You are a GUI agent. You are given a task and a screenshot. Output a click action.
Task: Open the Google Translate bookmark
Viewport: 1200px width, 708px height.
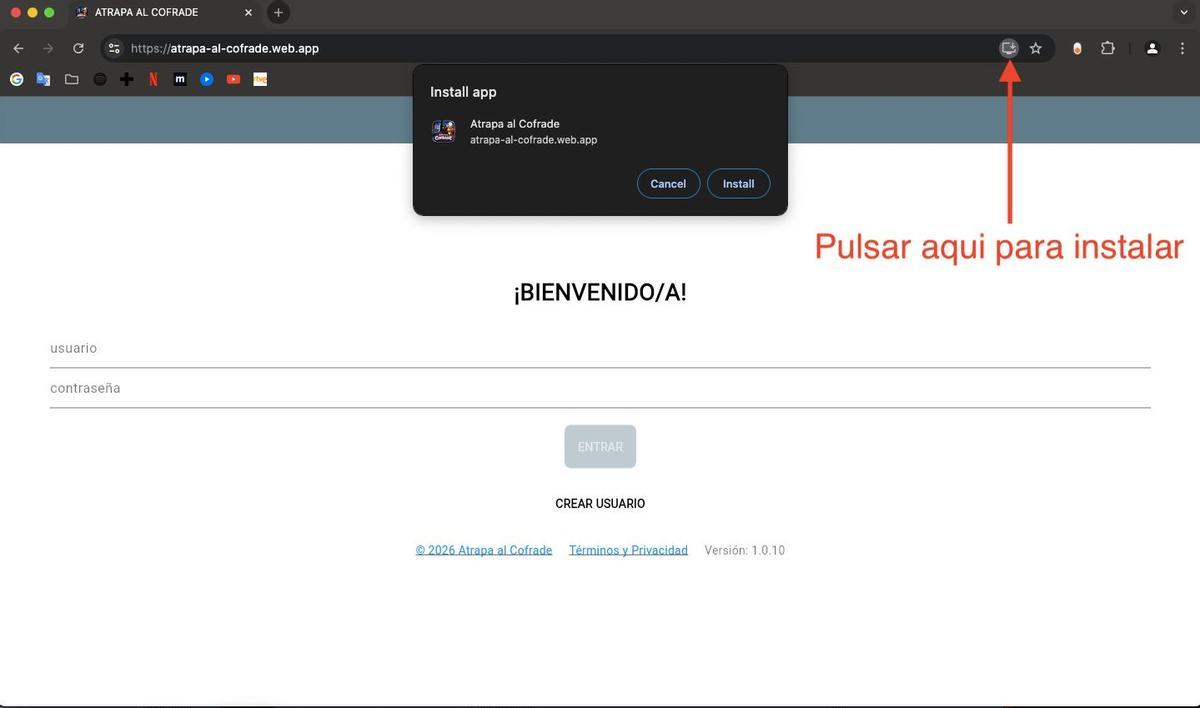[43, 79]
